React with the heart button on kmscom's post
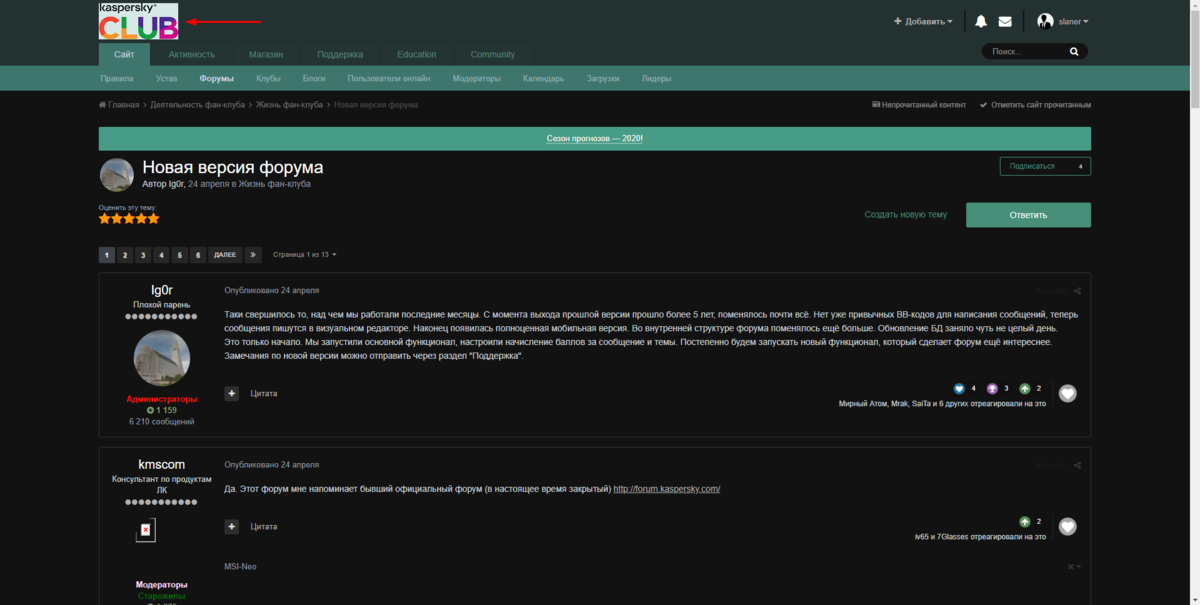Screen dimensions: 1200x605 click(x=1068, y=526)
